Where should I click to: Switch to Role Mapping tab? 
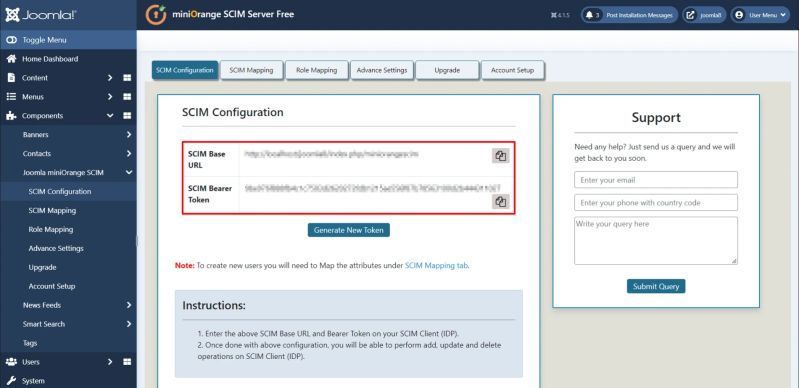316,70
